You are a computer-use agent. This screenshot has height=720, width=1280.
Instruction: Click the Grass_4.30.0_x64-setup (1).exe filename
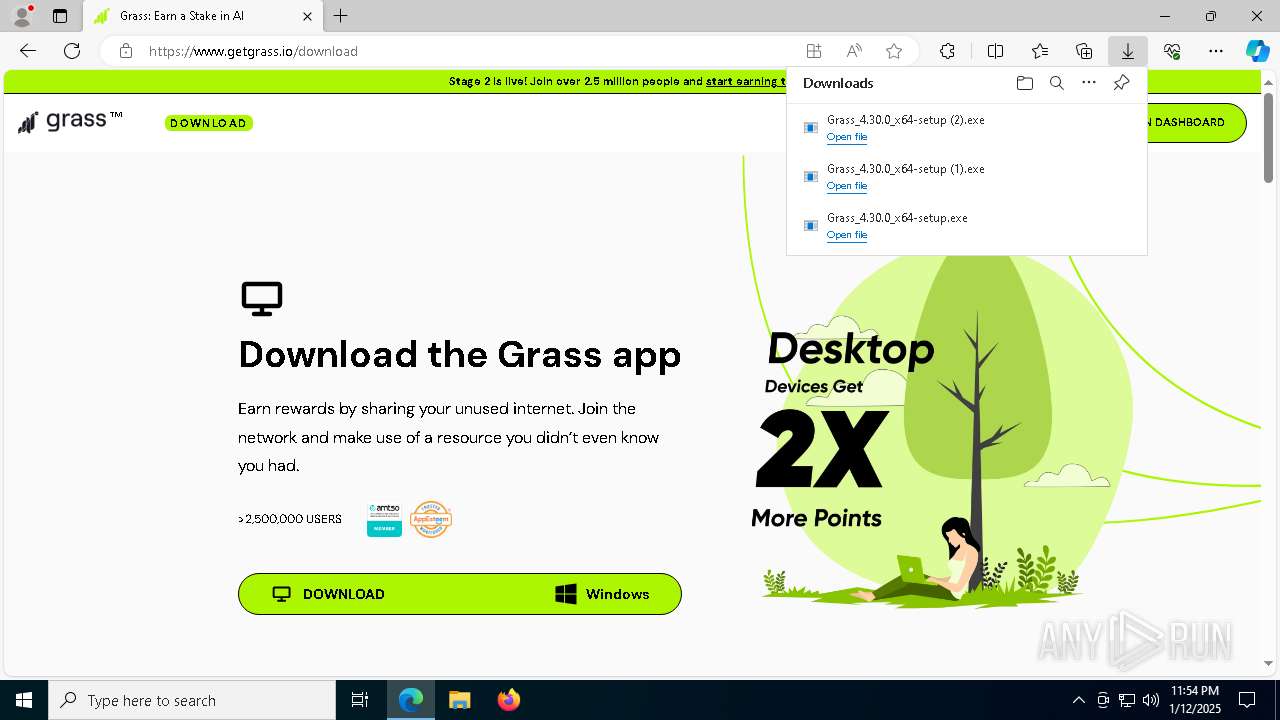pos(905,169)
